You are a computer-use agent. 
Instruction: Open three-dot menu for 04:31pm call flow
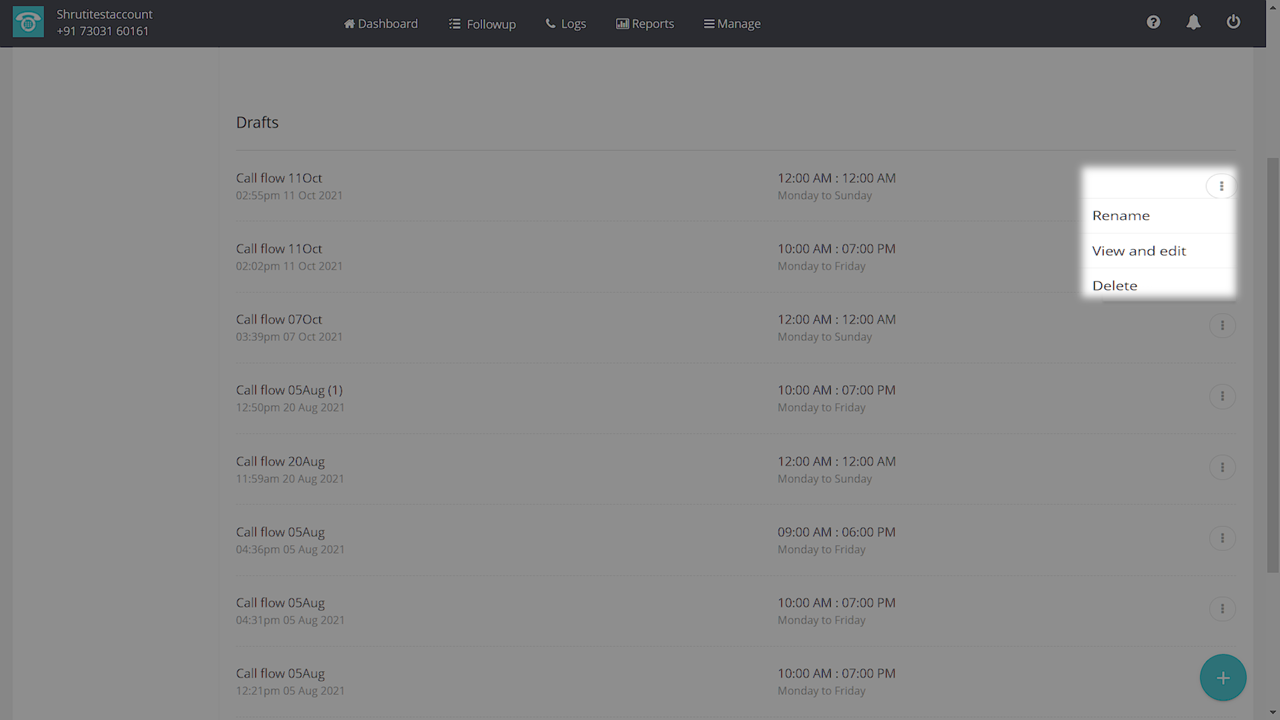1221,609
